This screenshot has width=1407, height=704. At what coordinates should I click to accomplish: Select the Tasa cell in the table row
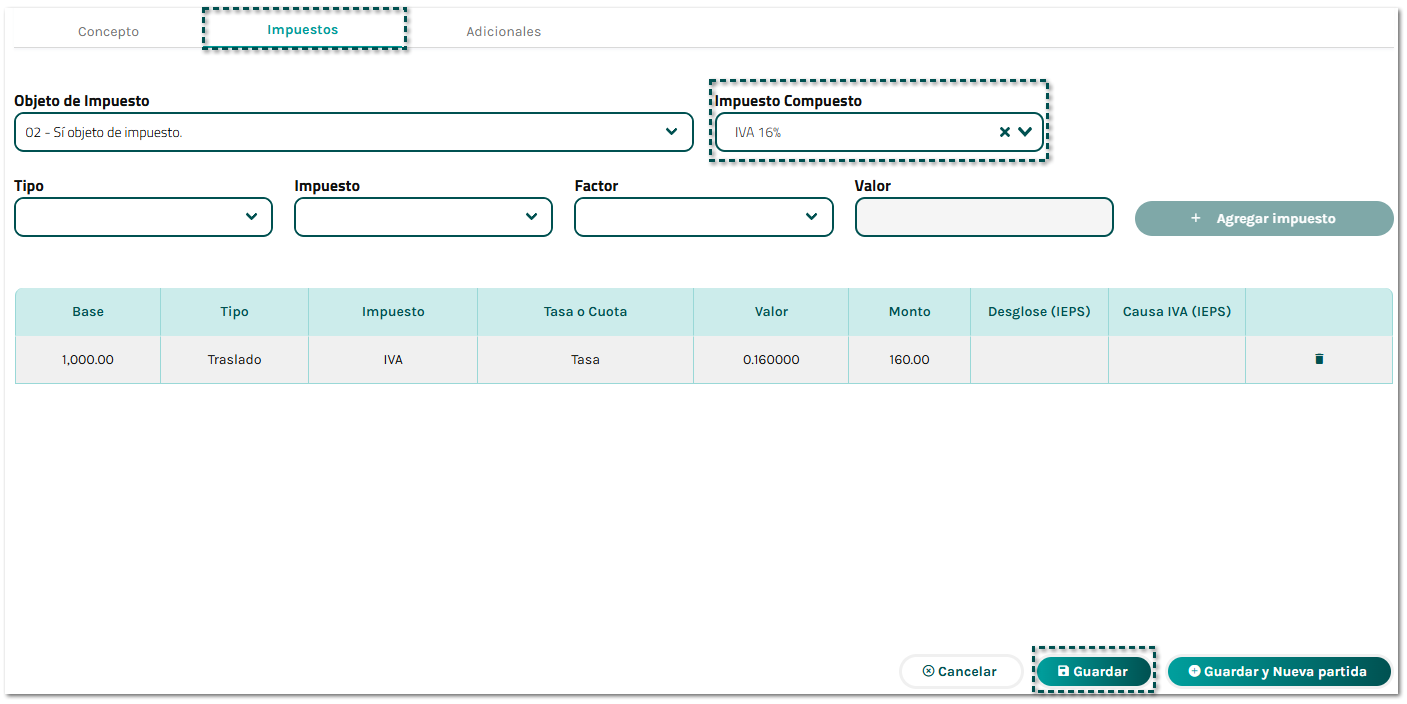(x=585, y=359)
